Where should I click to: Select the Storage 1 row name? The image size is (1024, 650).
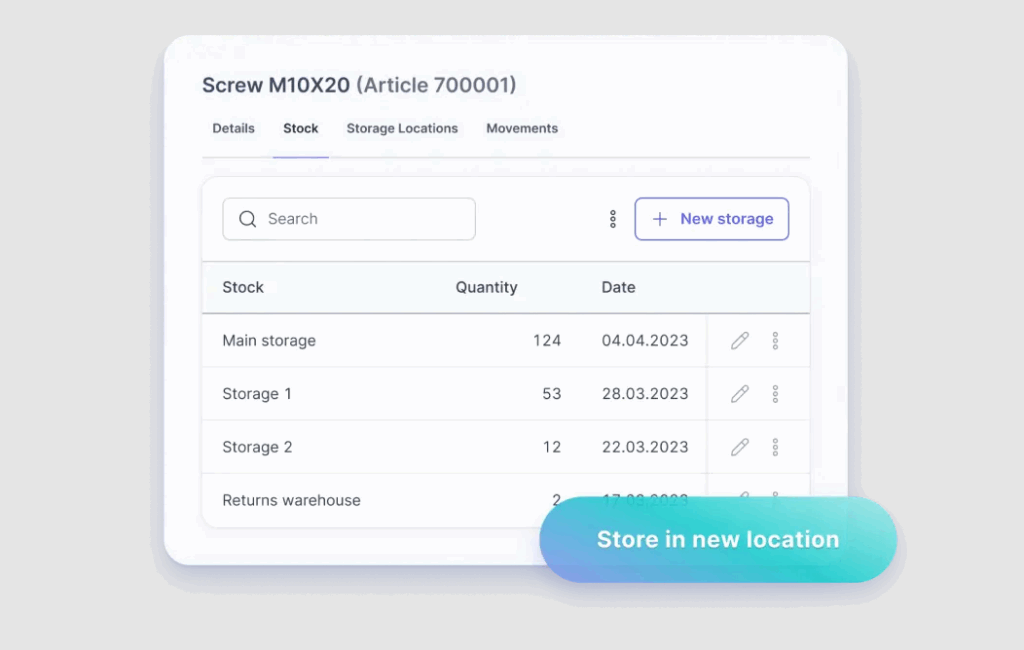(257, 394)
